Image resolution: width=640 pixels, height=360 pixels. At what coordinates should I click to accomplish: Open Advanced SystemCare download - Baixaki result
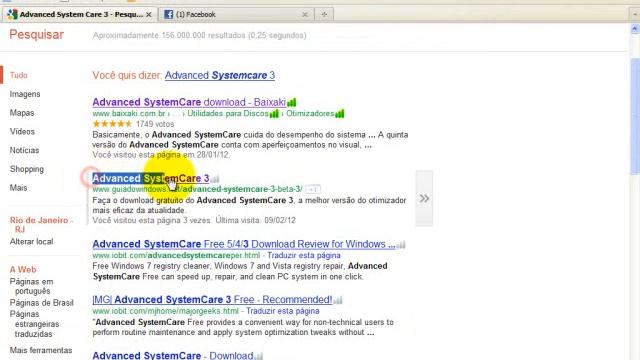[189, 102]
